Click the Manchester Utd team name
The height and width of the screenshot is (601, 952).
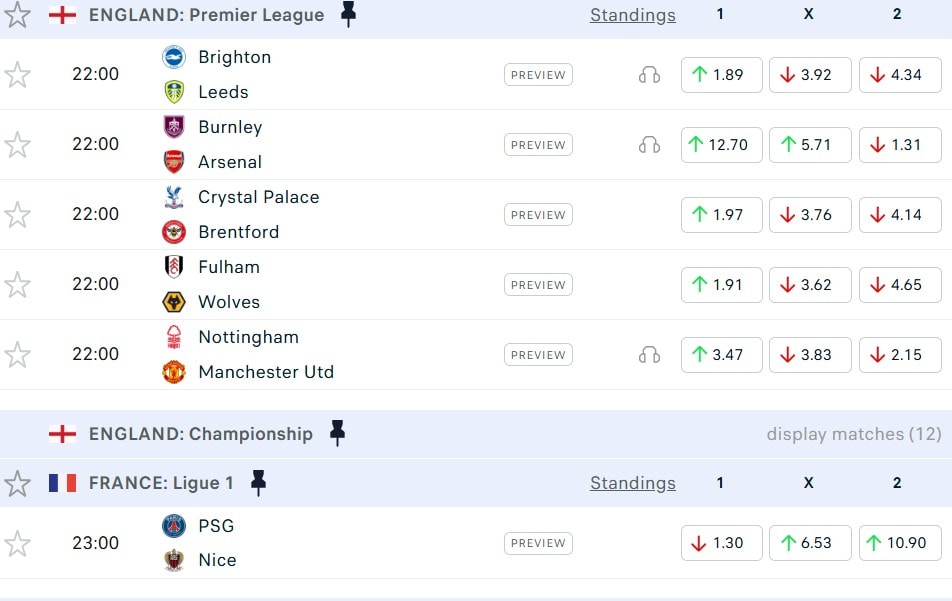tap(266, 372)
